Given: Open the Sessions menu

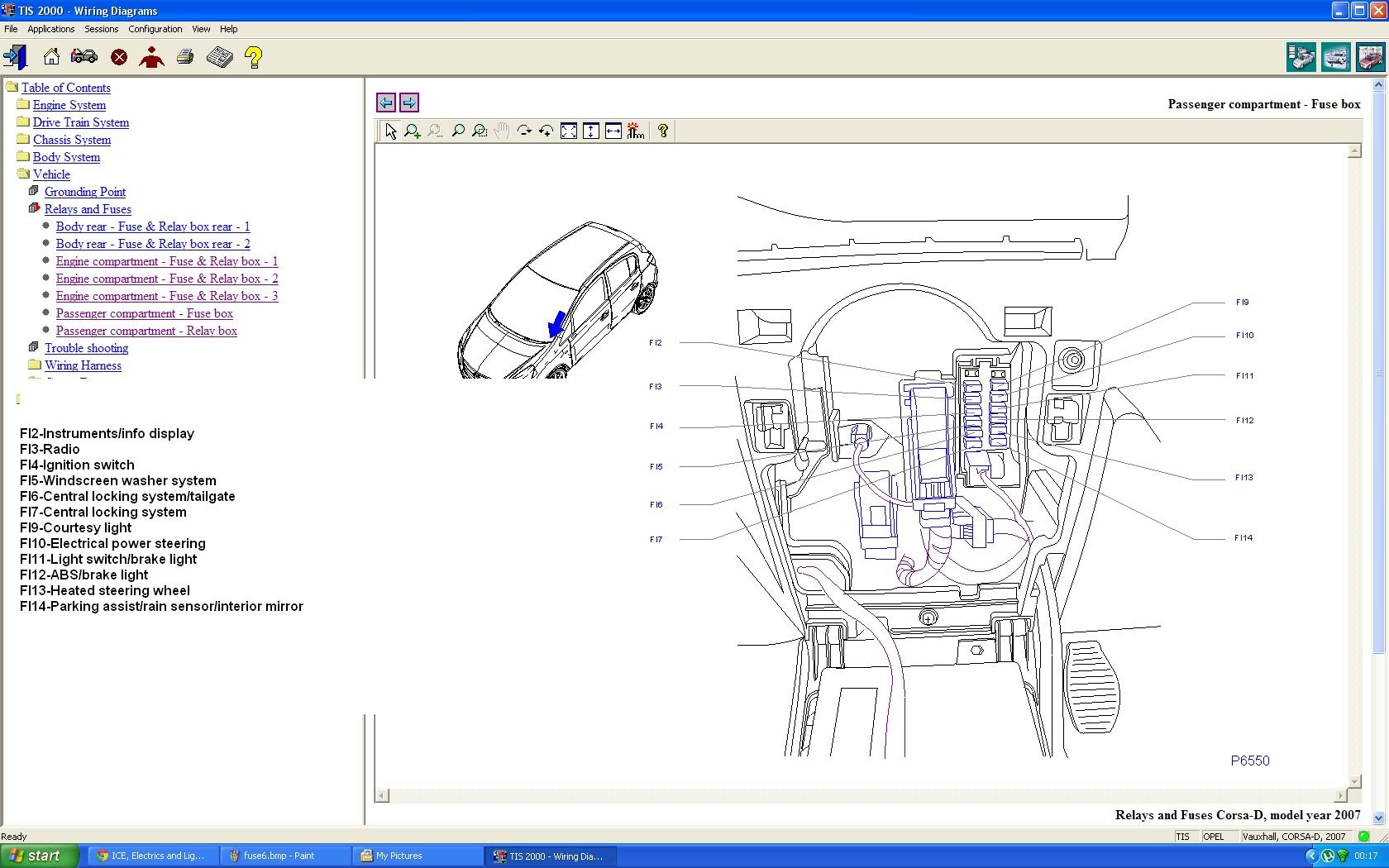Looking at the screenshot, I should (x=102, y=29).
